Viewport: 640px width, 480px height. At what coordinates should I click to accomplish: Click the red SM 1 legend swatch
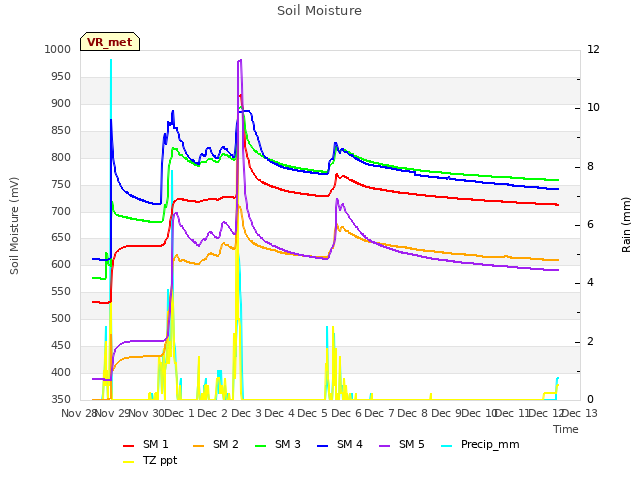pos(129,446)
